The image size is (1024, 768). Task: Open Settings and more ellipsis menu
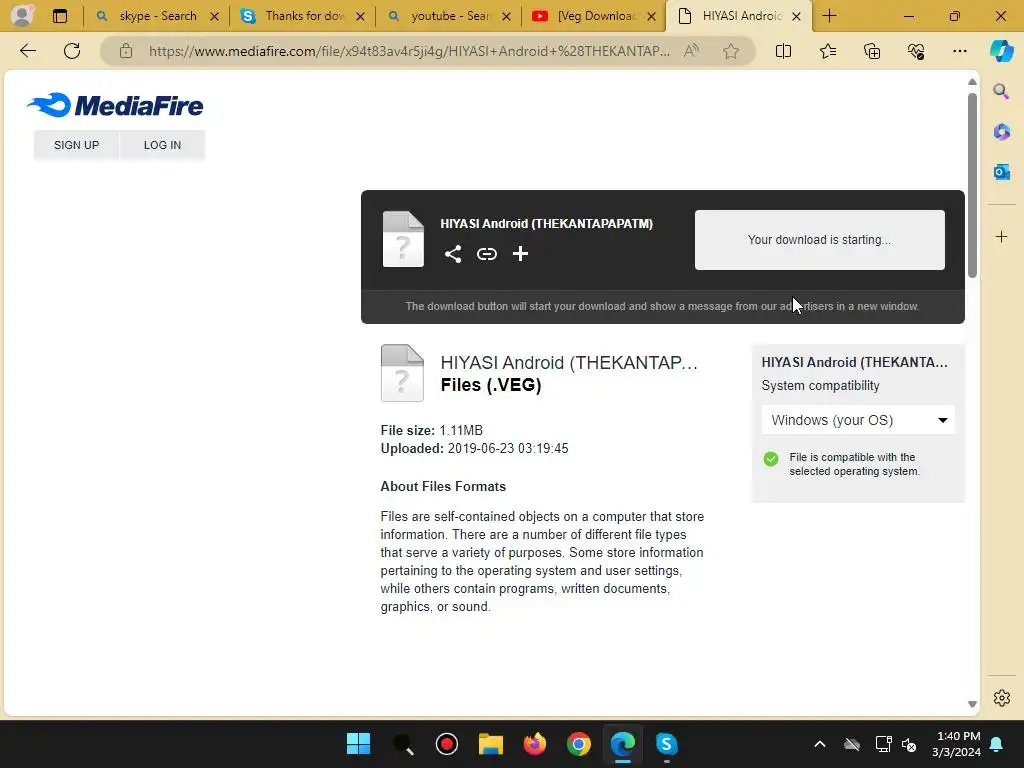tap(959, 51)
